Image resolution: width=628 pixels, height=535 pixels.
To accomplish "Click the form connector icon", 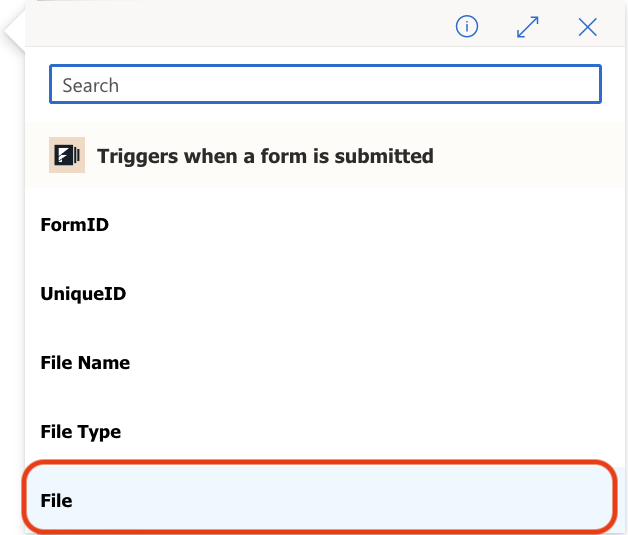I will coord(67,156).
